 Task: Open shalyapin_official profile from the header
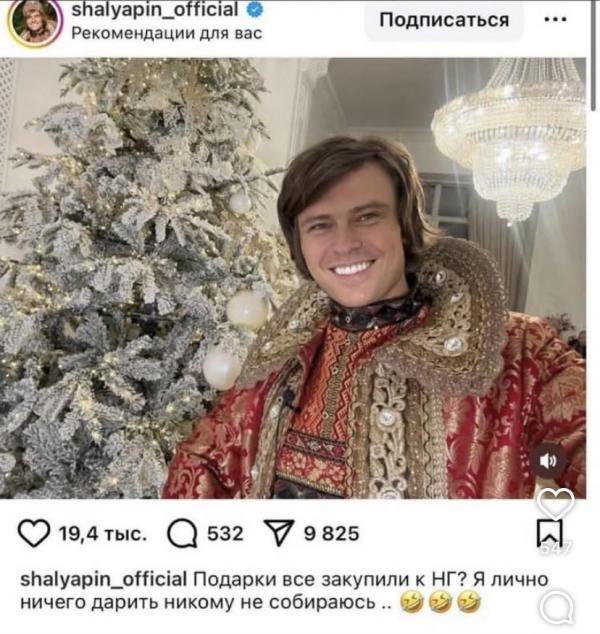(x=155, y=10)
